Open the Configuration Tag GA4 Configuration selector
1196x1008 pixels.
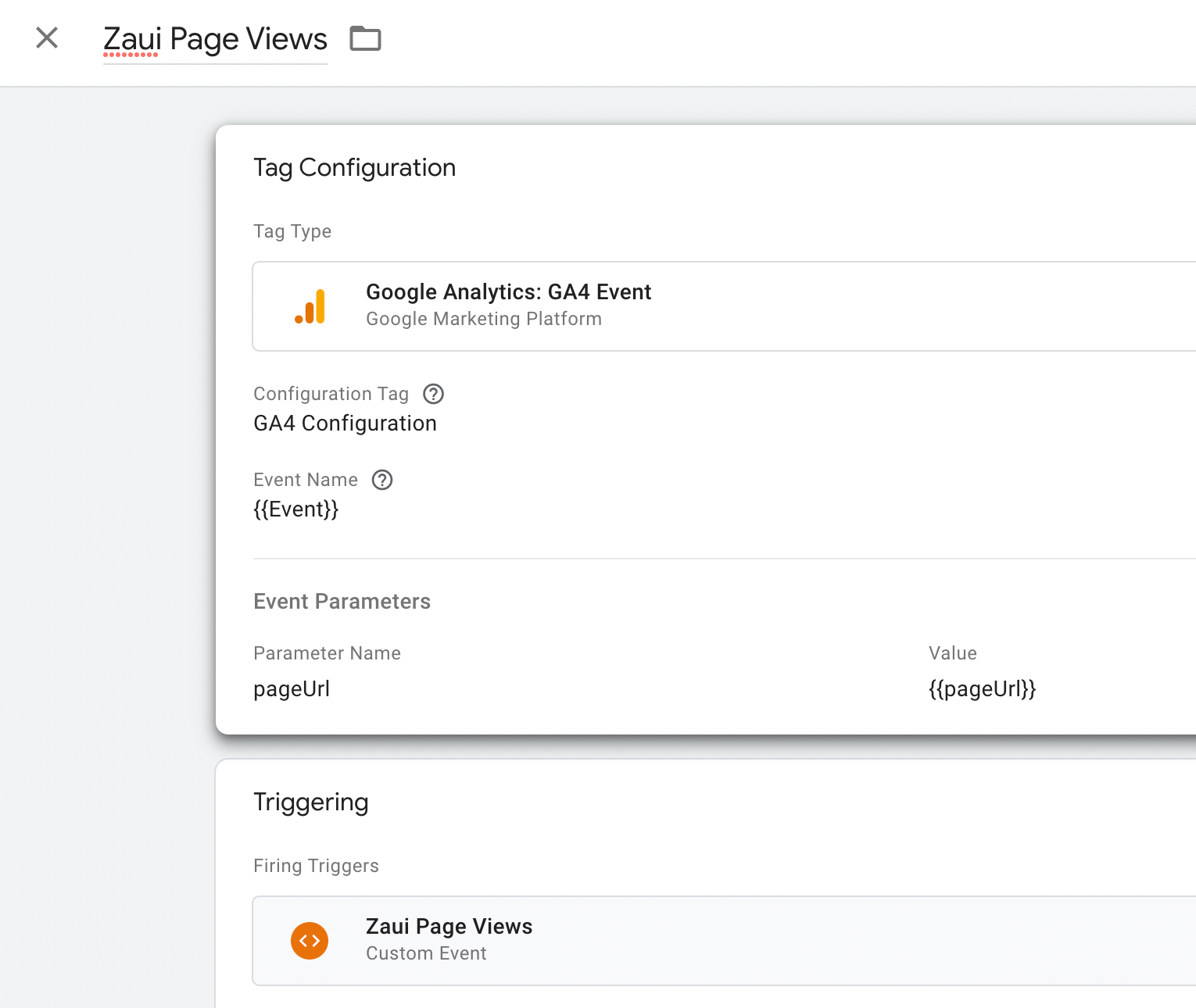(345, 423)
